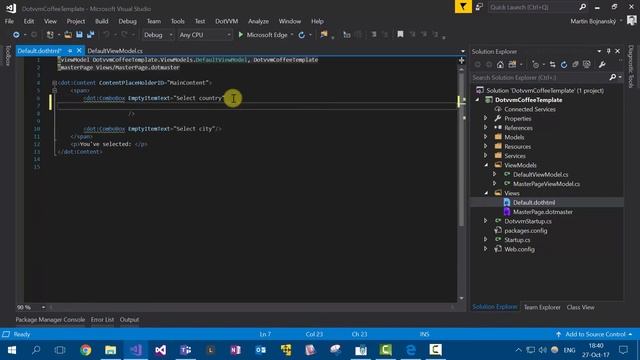This screenshot has width=640, height=360.
Task: Expand the Properties node
Action: click(x=486, y=118)
